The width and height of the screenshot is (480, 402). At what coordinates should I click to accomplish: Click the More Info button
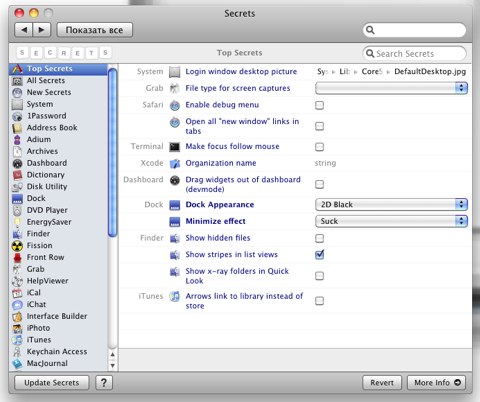[436, 383]
